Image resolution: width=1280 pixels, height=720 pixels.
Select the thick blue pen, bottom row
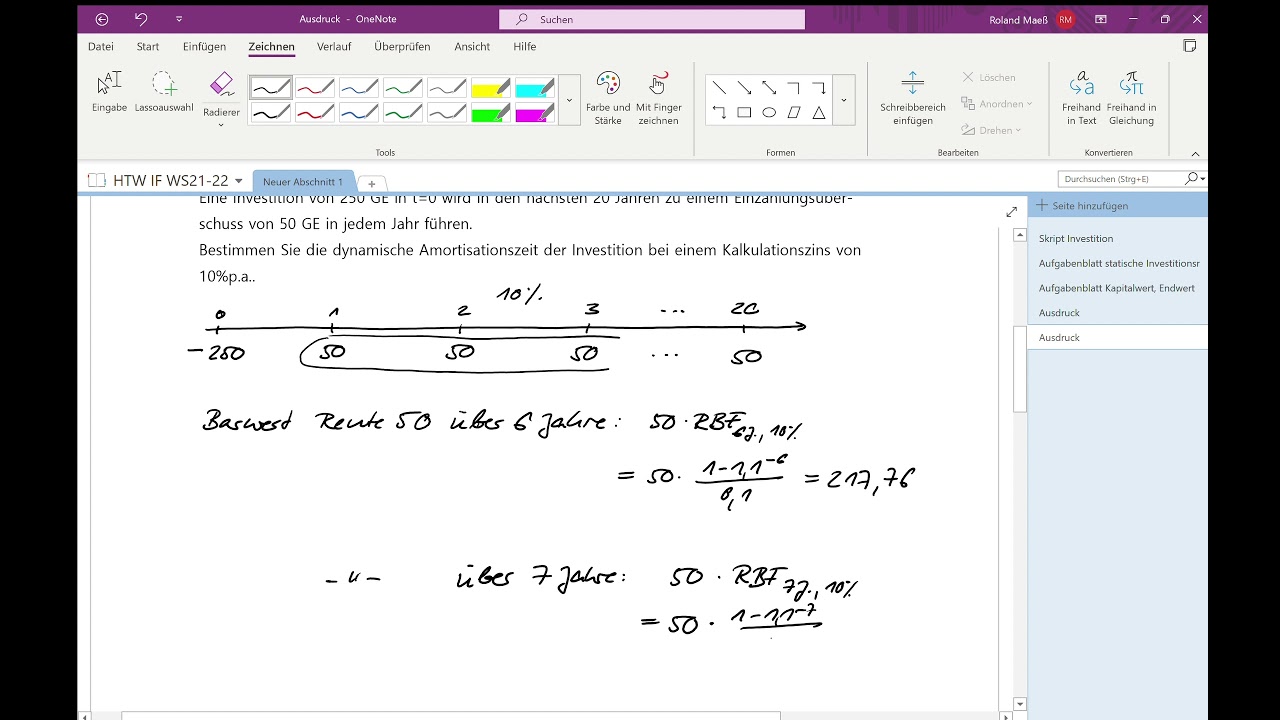coord(358,112)
